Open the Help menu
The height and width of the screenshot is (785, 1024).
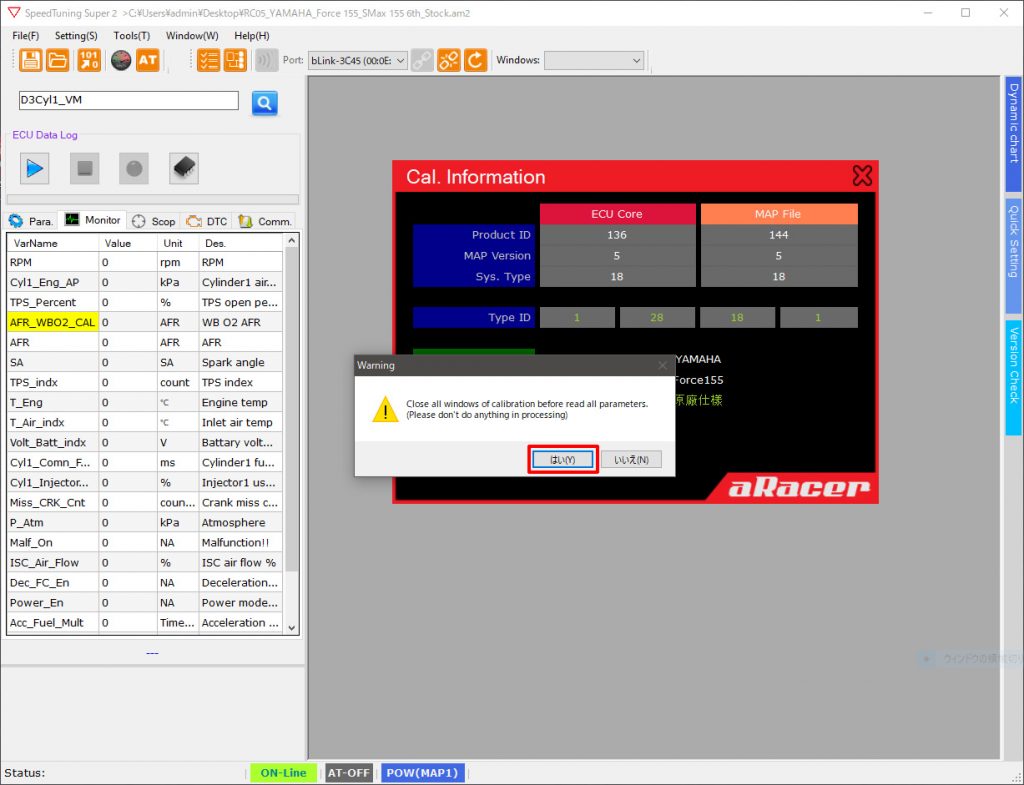click(251, 36)
